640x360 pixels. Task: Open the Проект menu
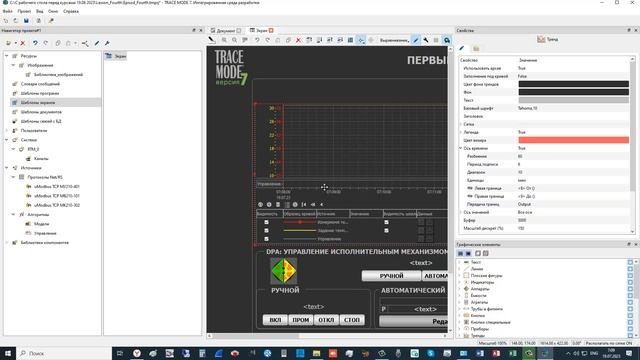coord(24,11)
